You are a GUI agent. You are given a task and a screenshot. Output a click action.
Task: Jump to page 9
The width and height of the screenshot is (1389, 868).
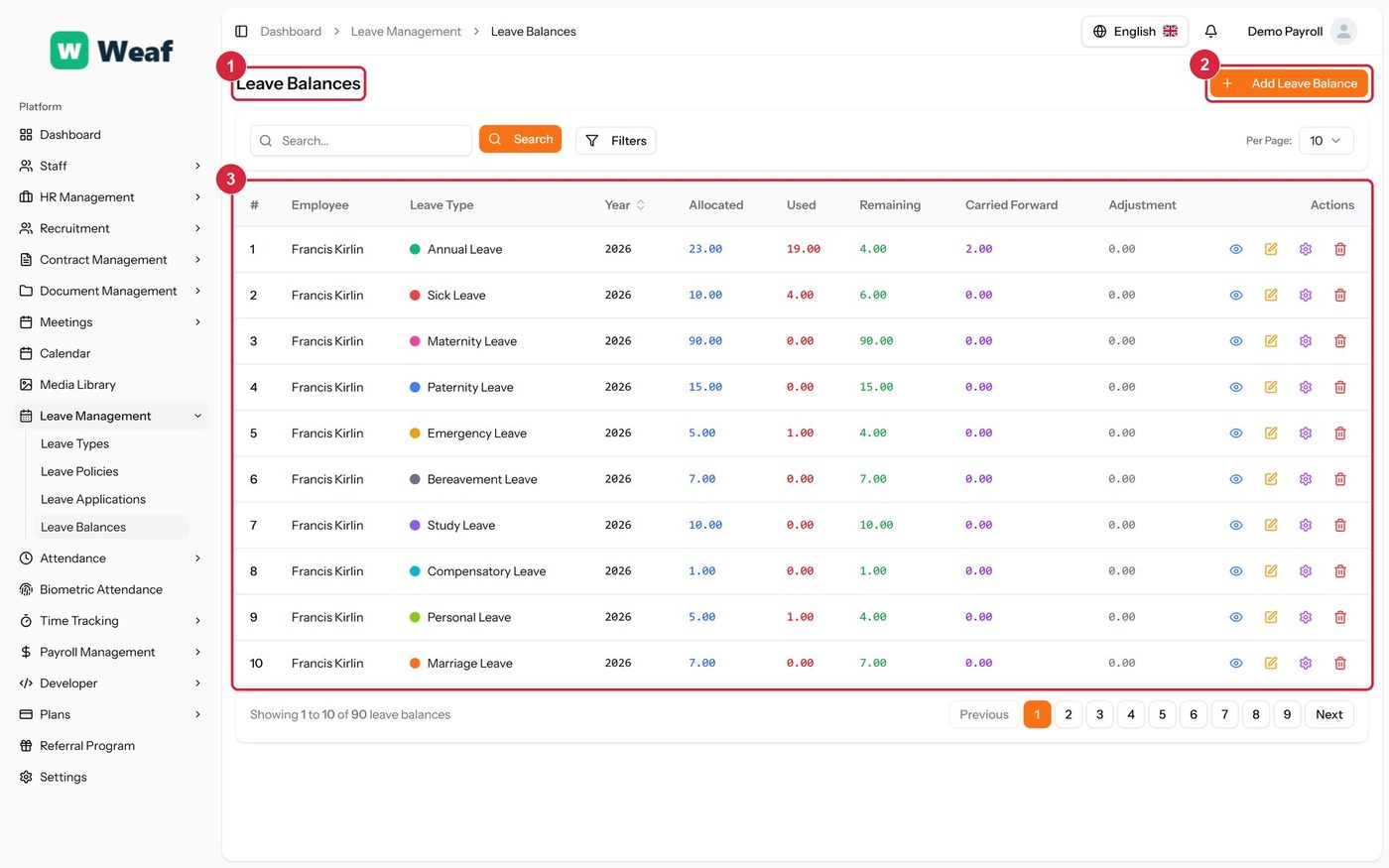pos(1287,714)
